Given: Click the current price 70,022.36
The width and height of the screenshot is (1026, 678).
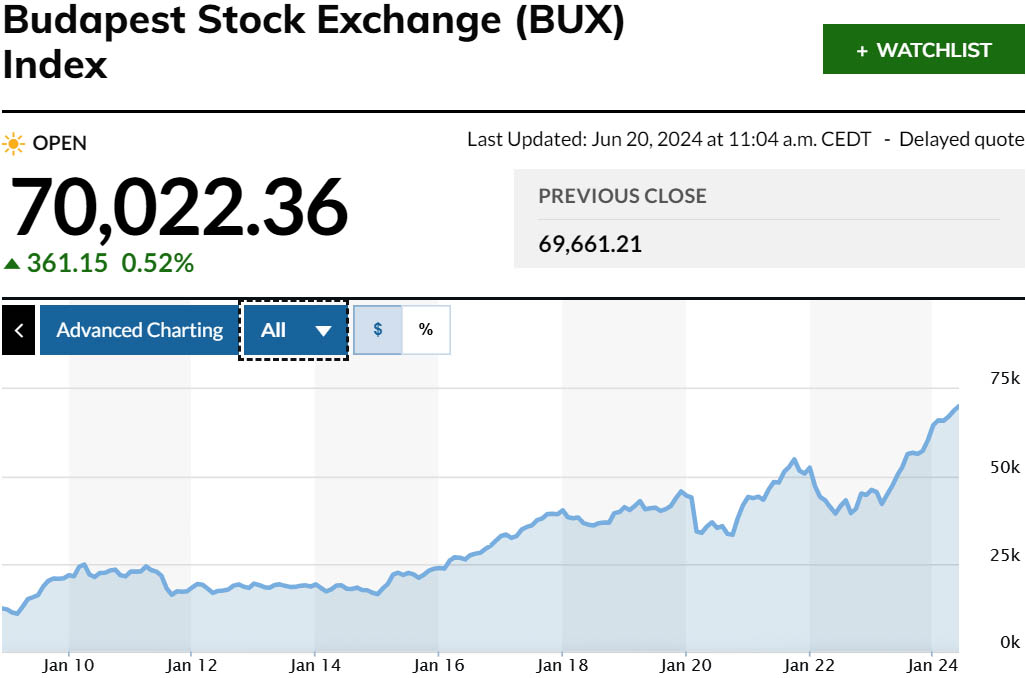Looking at the screenshot, I should click(179, 208).
